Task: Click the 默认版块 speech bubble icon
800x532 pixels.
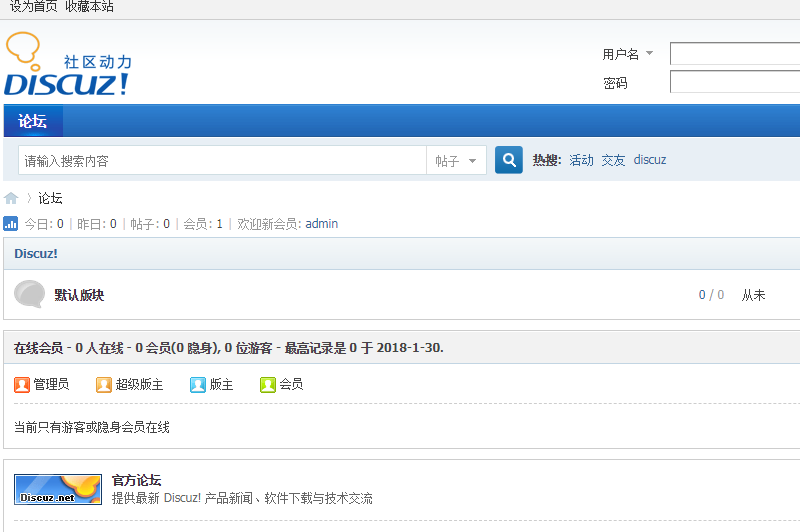Action: 29,295
